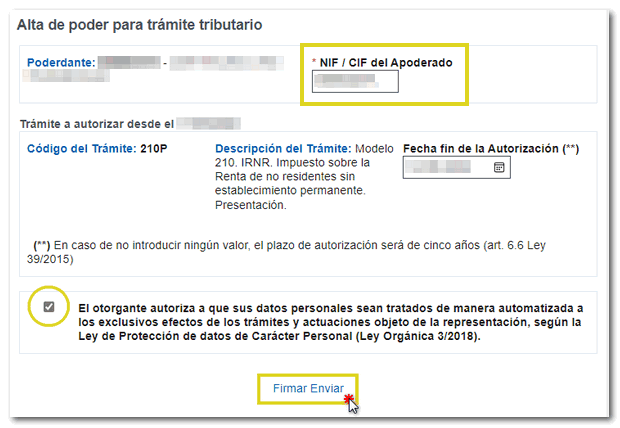Click the Firmar Enviar link
Screen dimensions: 620x428
[x=306, y=387]
